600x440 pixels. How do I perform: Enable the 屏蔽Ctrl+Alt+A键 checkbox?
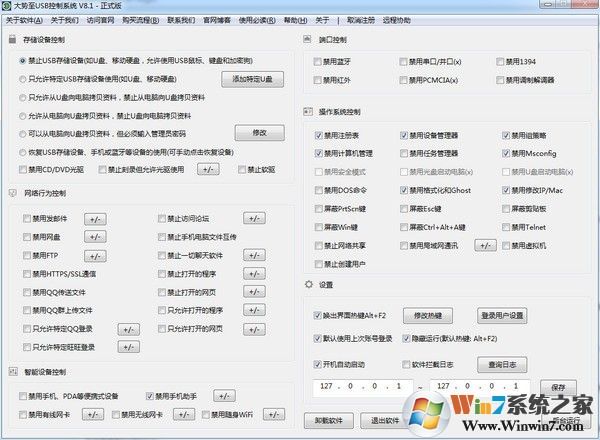(404, 227)
